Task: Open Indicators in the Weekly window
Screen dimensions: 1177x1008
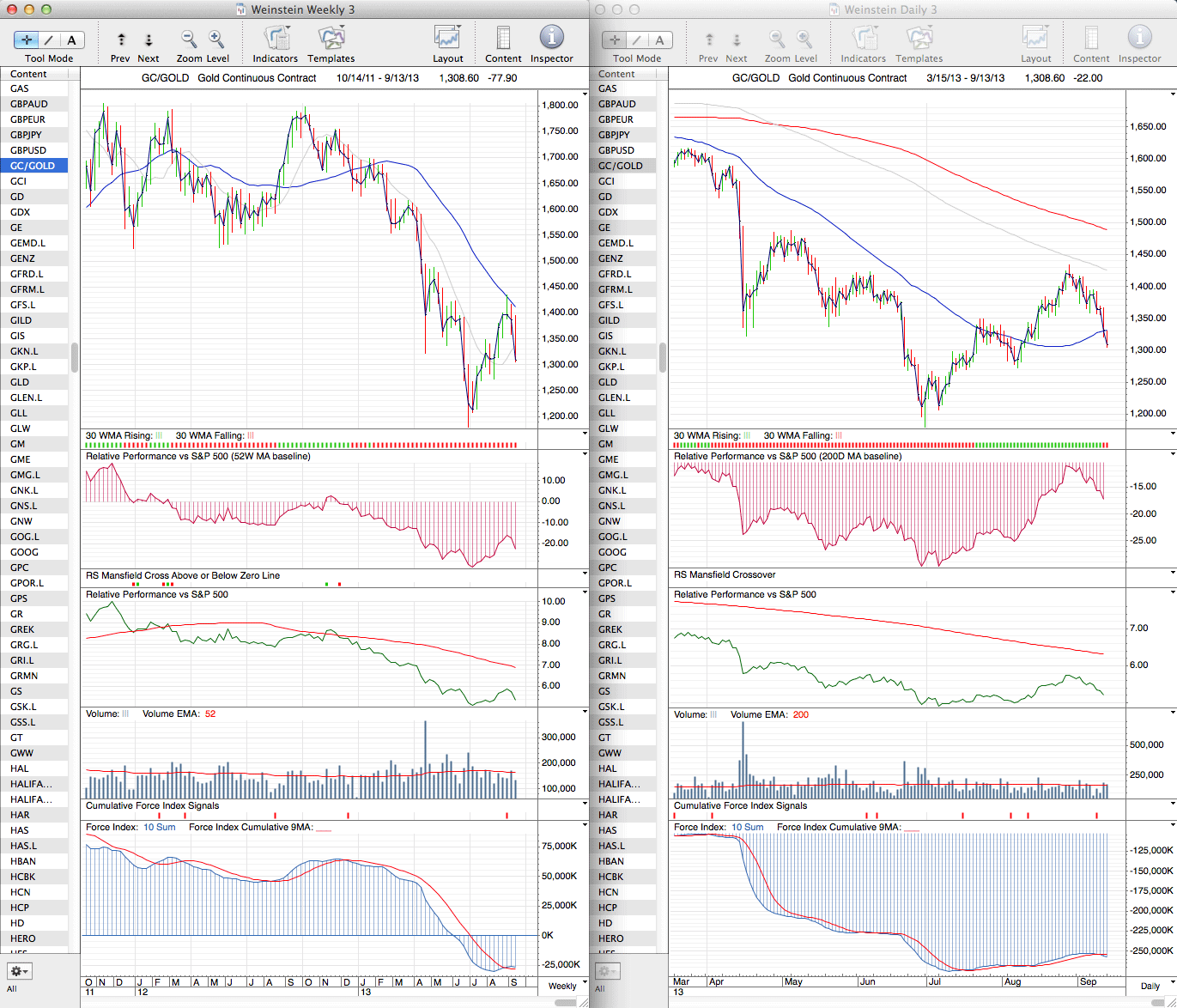Action: point(276,39)
